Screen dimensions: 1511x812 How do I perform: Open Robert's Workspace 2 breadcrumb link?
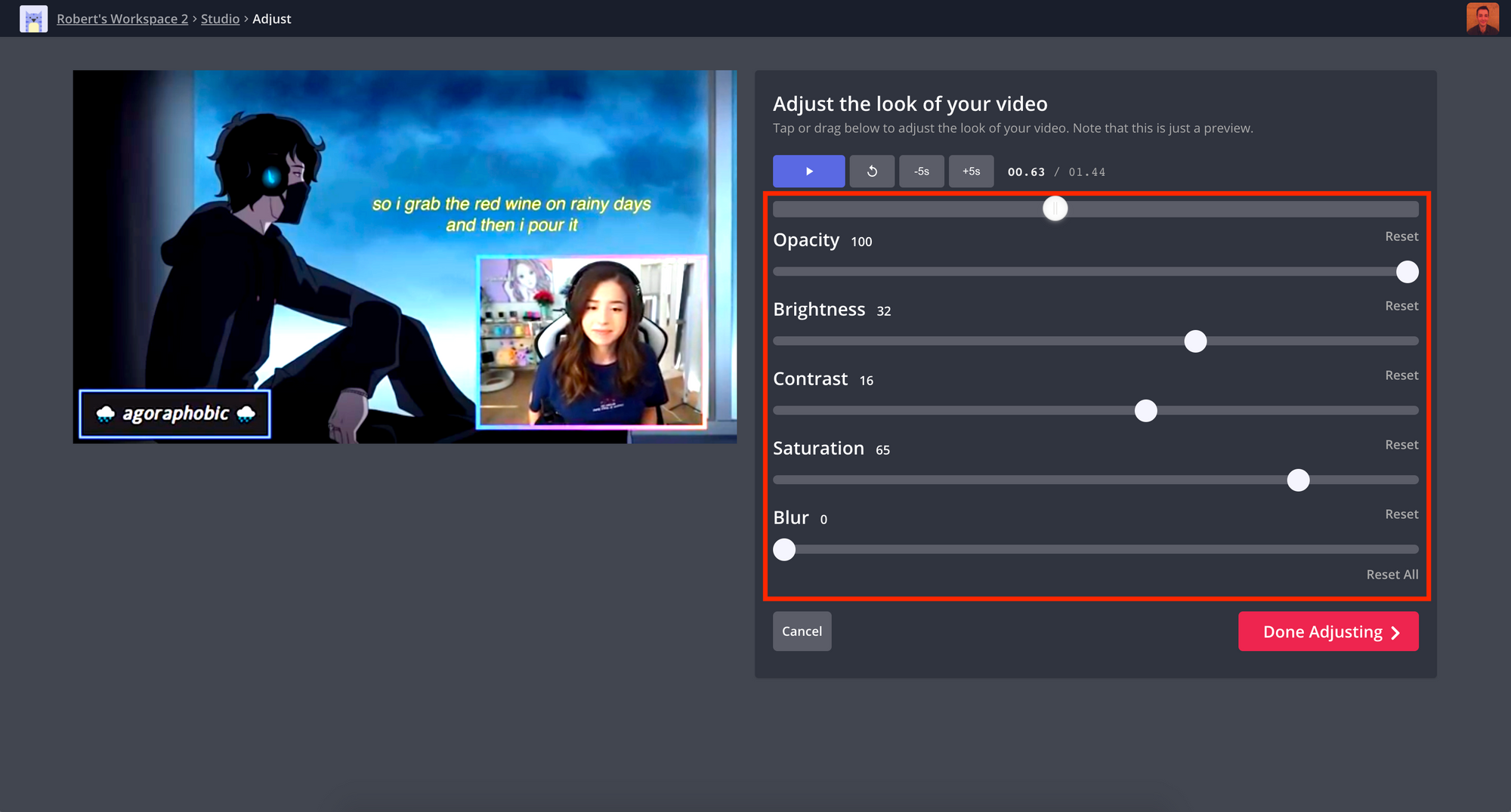122,19
